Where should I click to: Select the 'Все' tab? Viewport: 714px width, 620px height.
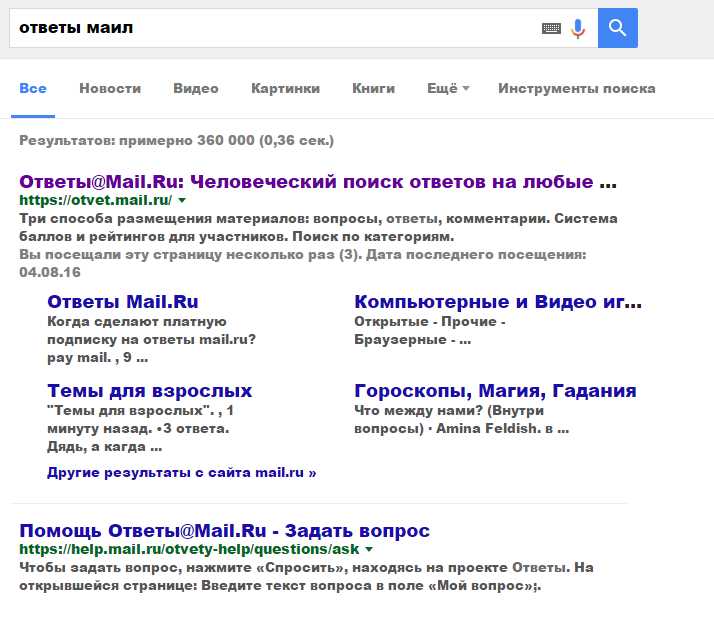(33, 88)
